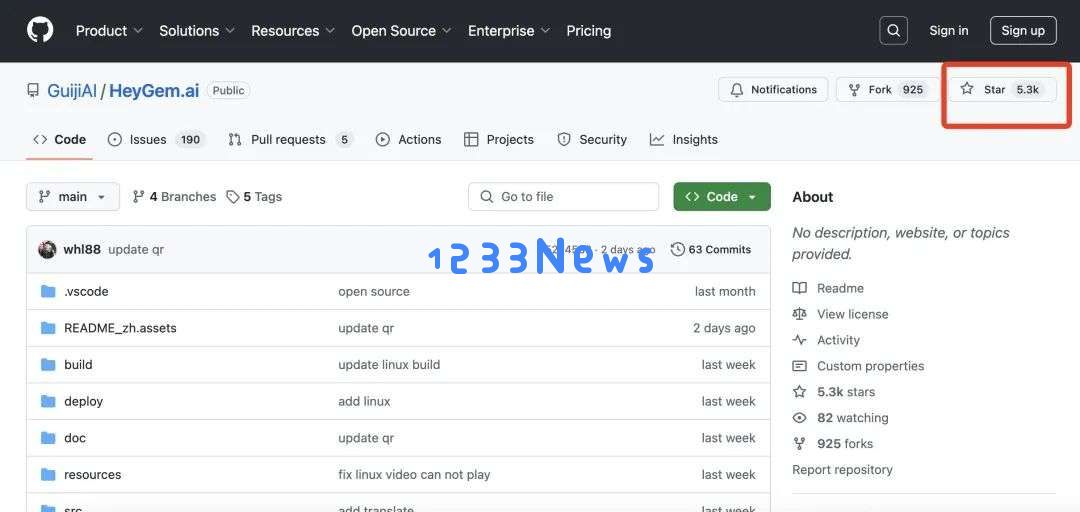Click the branch icon beside 4 Branches
This screenshot has height=512, width=1080.
[138, 196]
